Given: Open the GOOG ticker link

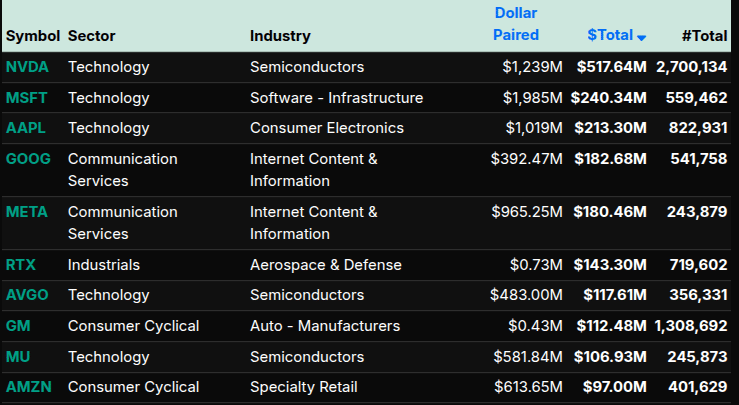Looking at the screenshot, I should (x=28, y=159).
